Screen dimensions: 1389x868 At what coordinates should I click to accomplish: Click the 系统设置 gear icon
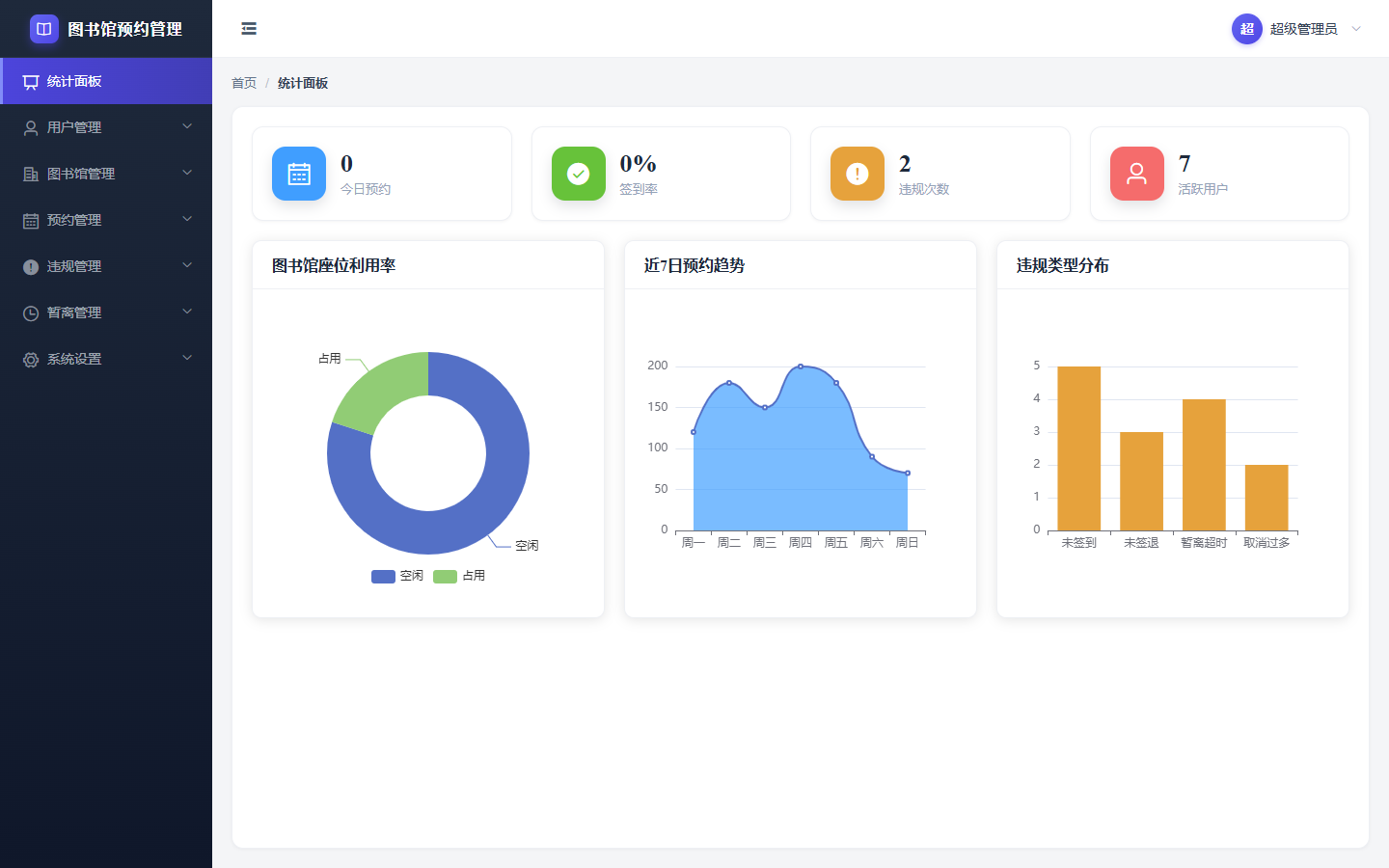tap(31, 360)
